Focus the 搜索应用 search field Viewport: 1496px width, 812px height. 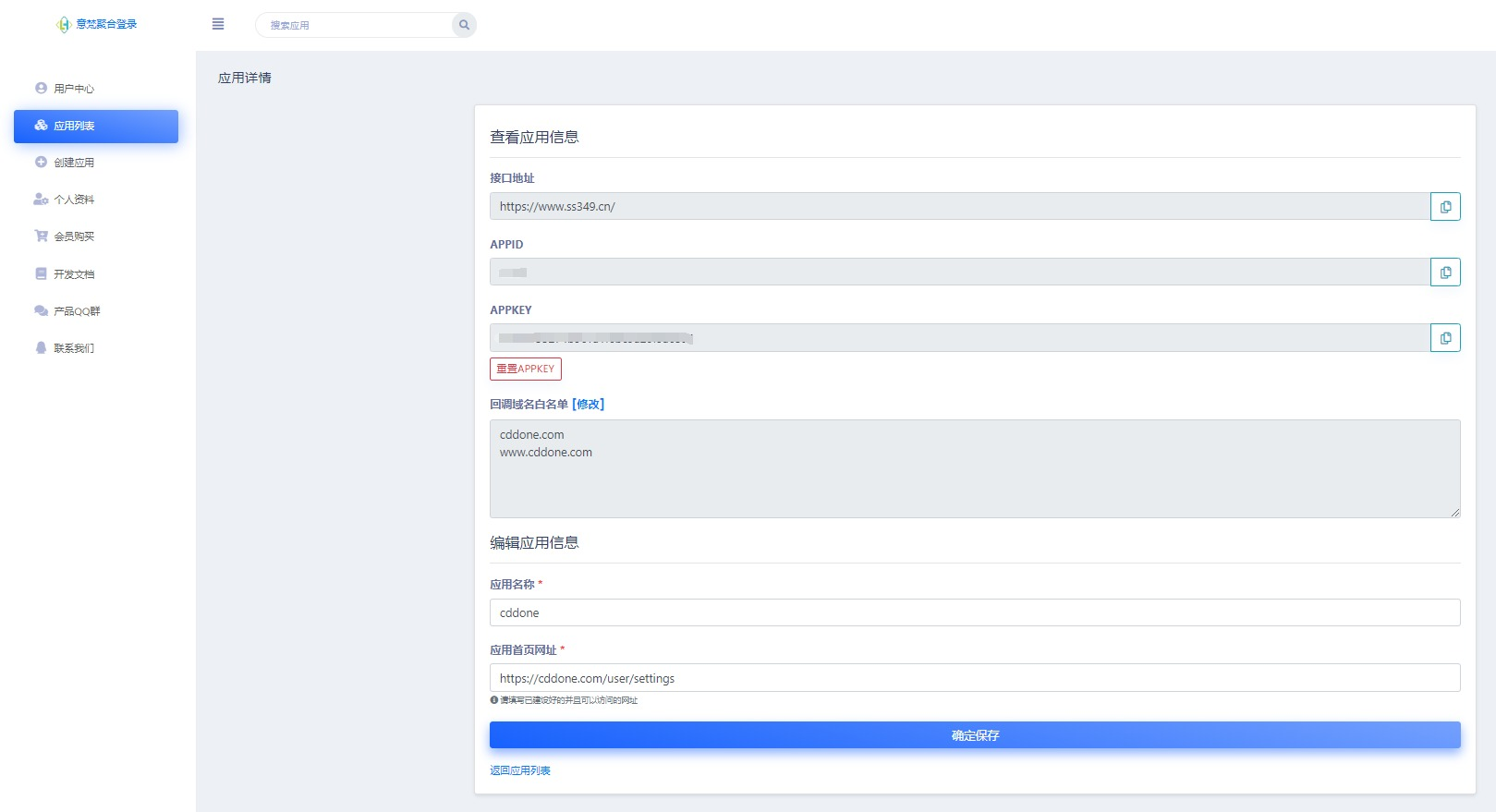(355, 25)
